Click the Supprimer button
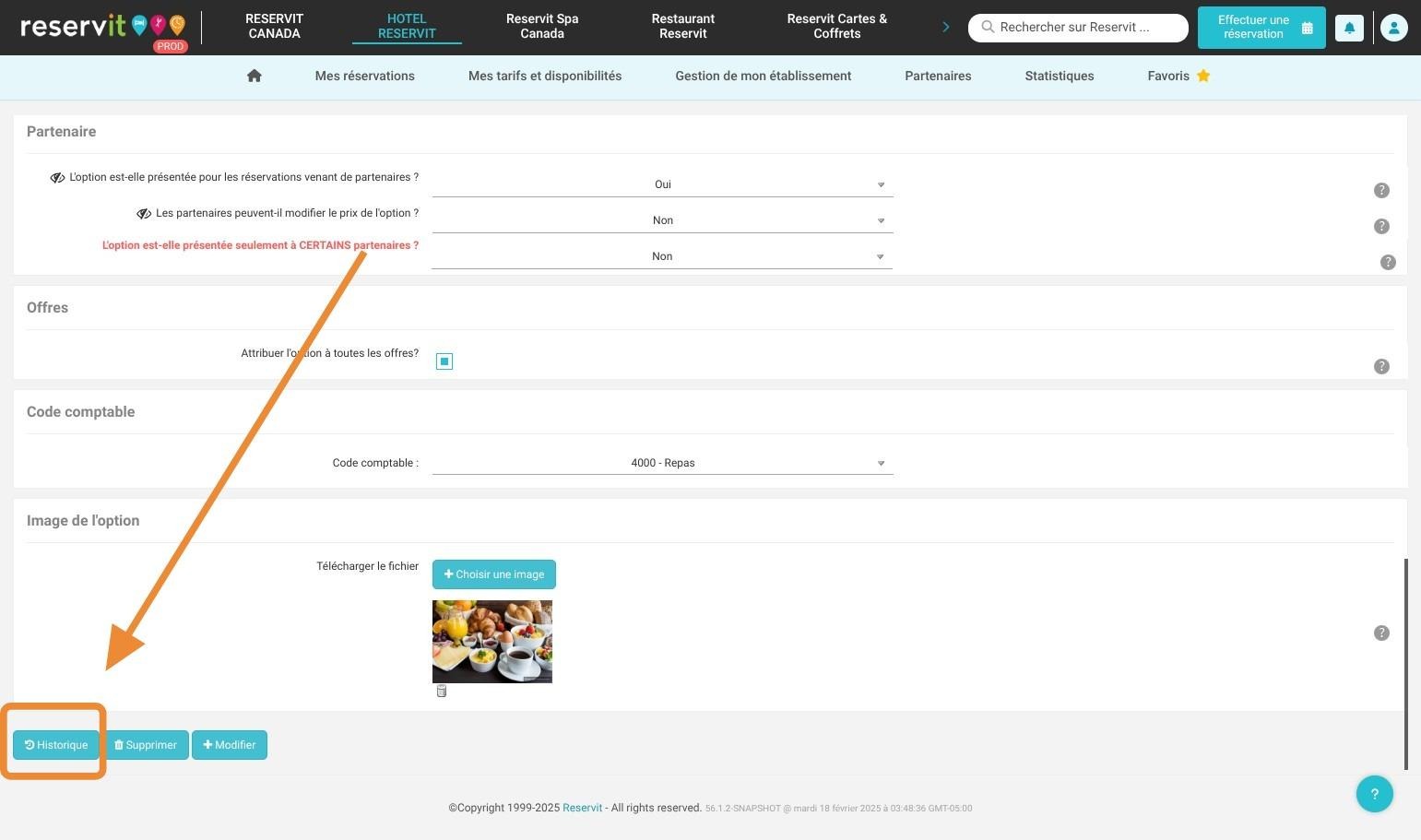This screenshot has height=840, width=1421. click(146, 745)
